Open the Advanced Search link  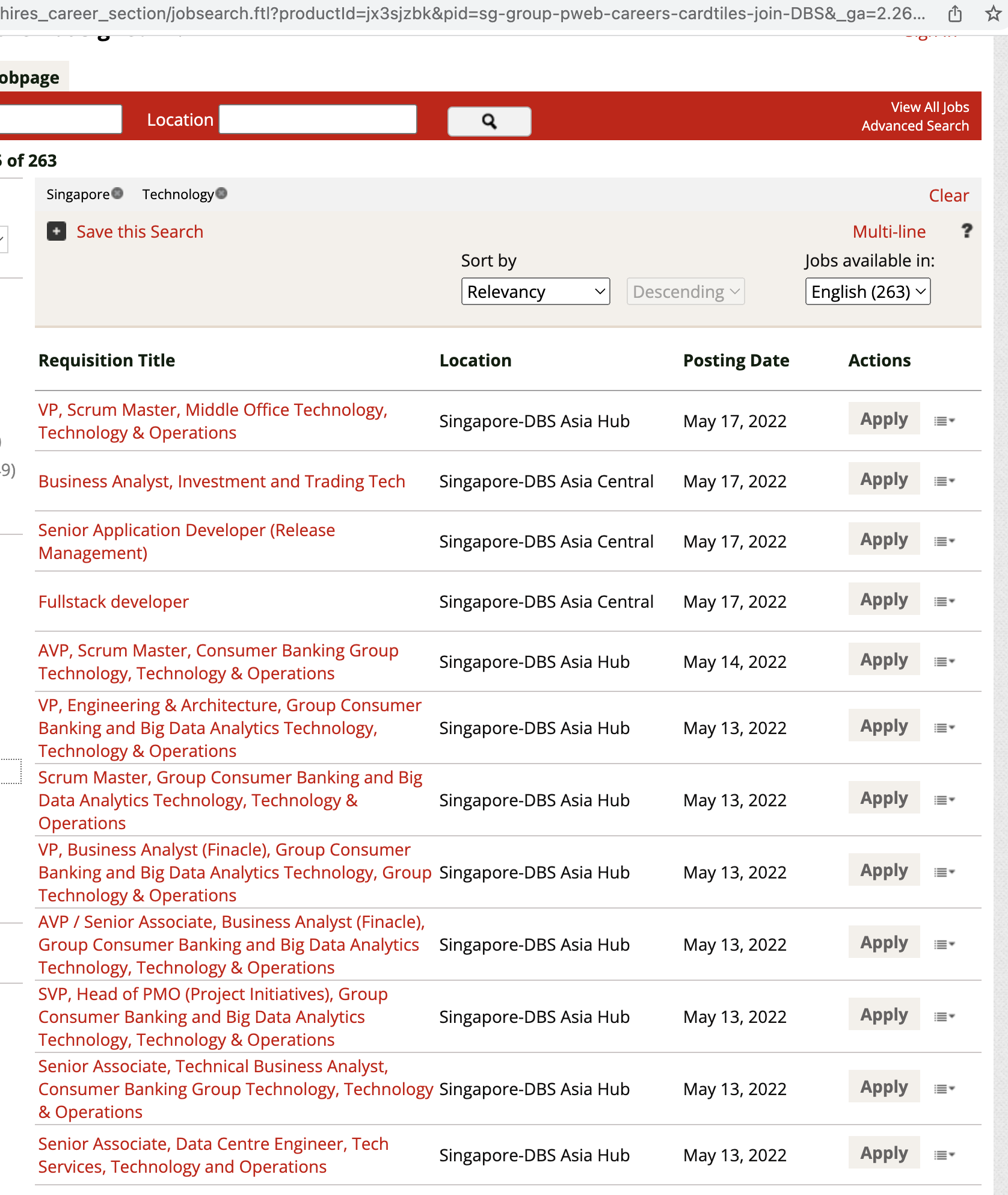pos(915,126)
